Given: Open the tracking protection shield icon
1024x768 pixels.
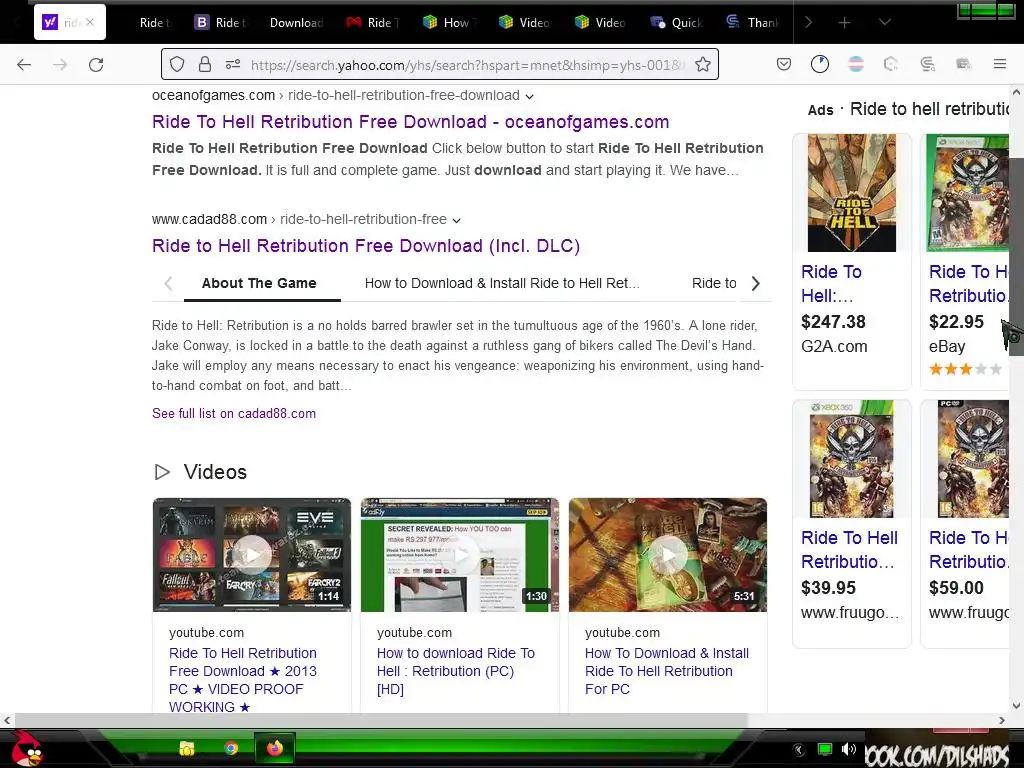Looking at the screenshot, I should pos(177,64).
